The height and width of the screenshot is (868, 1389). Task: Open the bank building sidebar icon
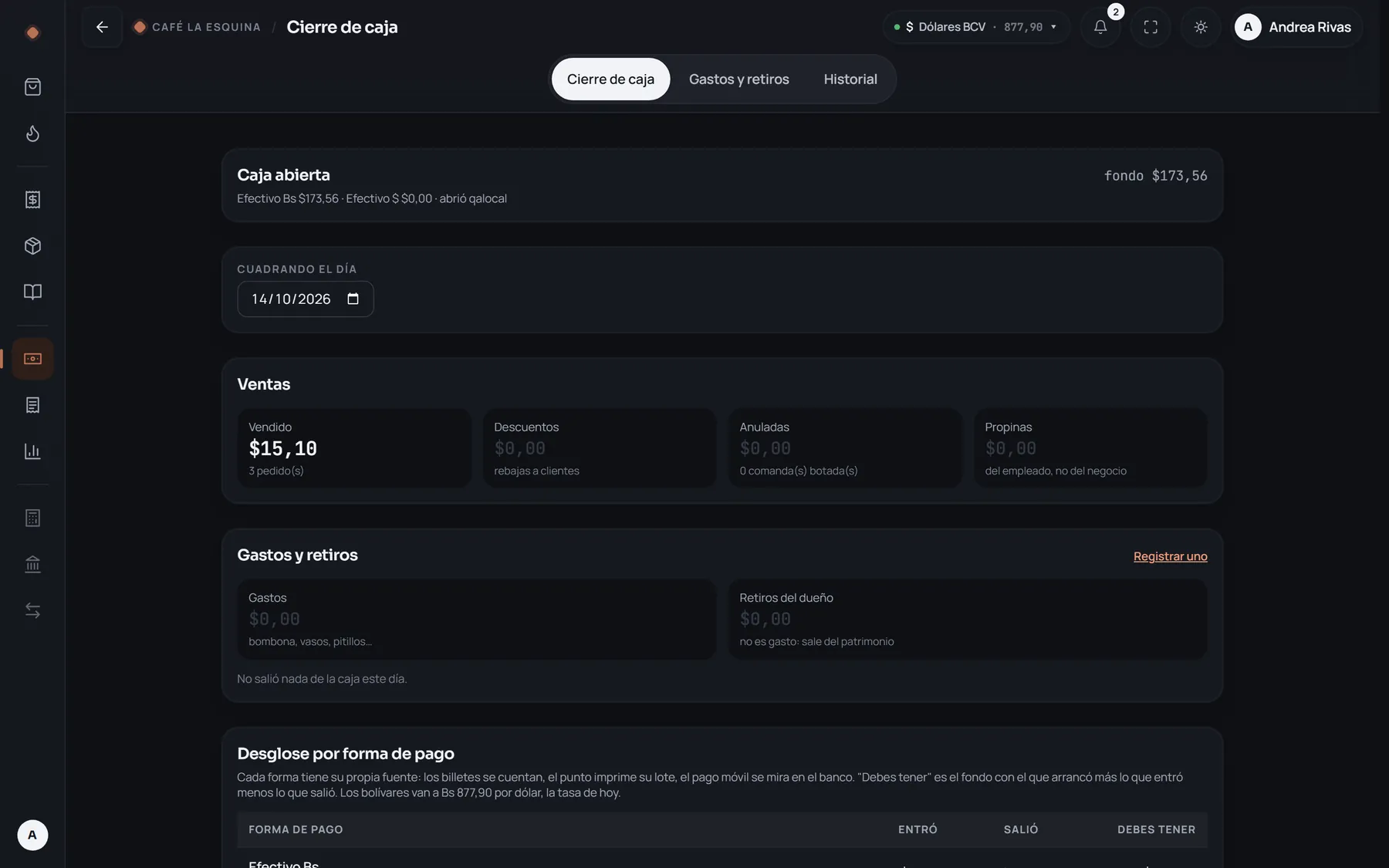click(32, 564)
